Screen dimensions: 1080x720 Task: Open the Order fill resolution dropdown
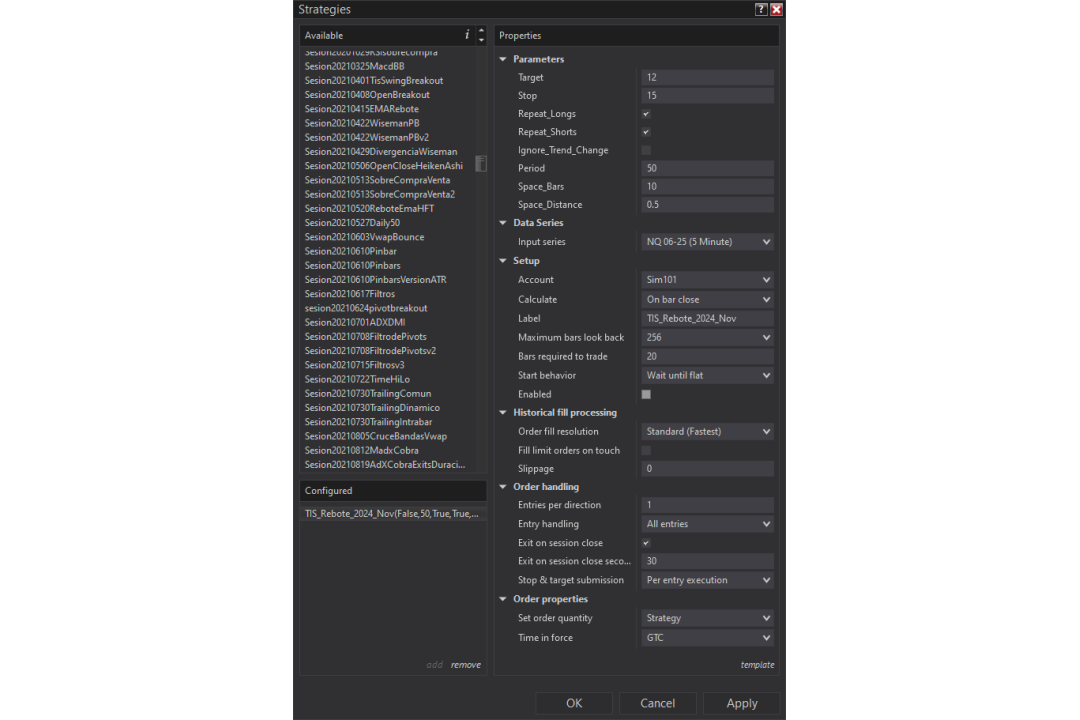tap(707, 431)
